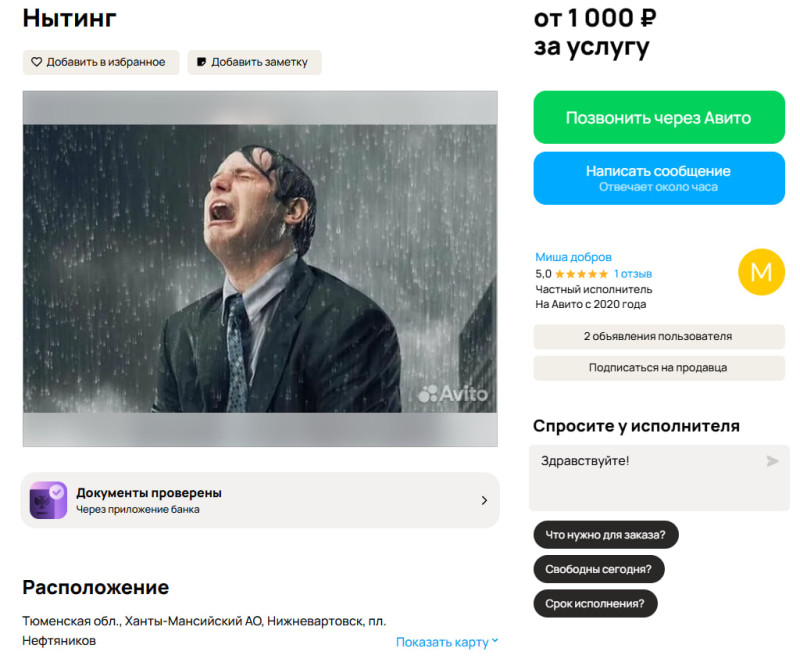Click the Здравствуйте! message input field

(659, 478)
